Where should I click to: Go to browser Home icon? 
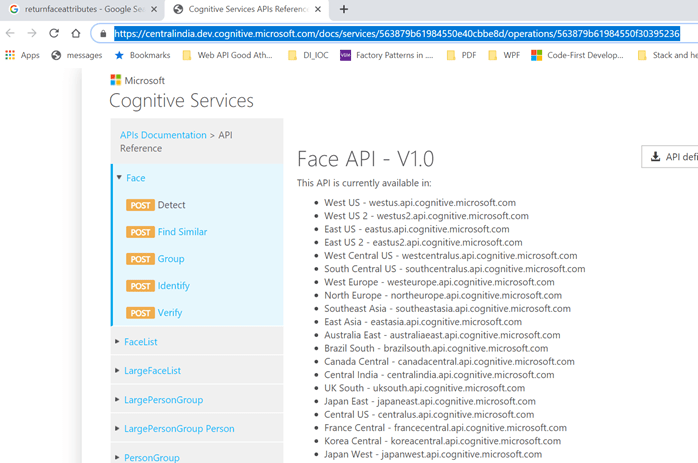coord(76,33)
